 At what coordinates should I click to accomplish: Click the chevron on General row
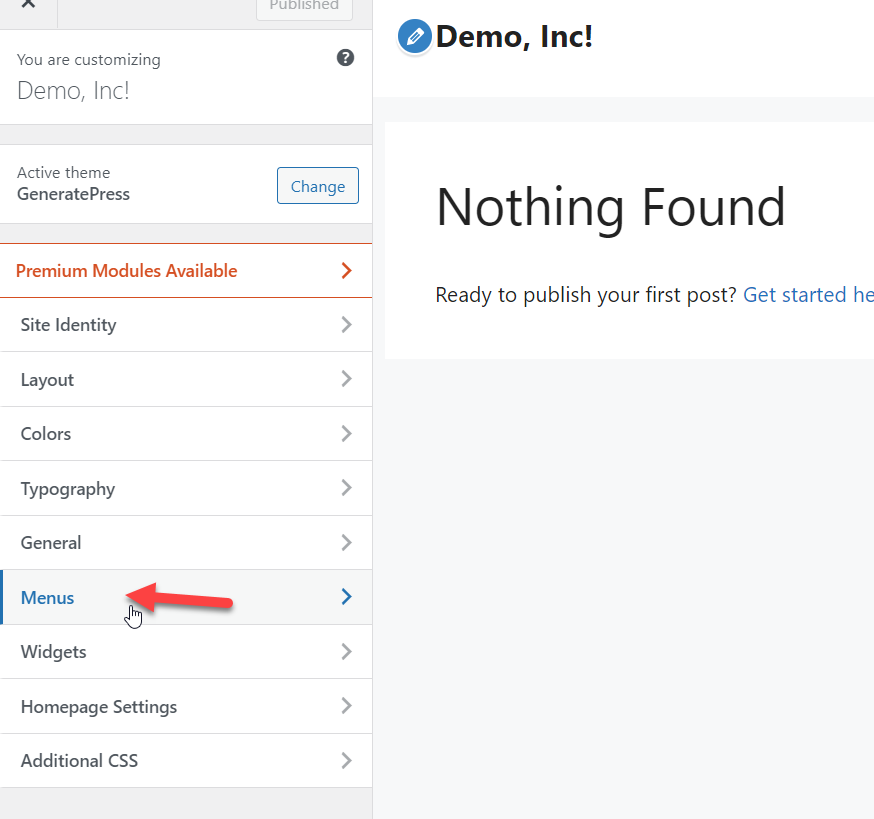pos(346,542)
